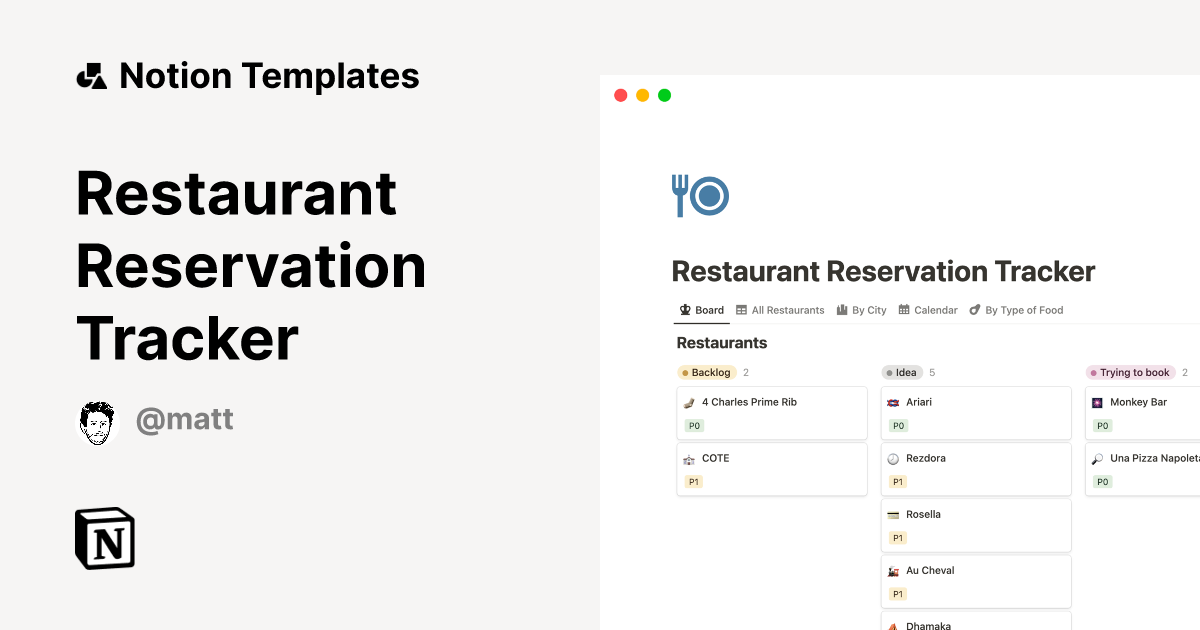Click the cityscape icon next to By City
The image size is (1200, 630).
pos(841,310)
